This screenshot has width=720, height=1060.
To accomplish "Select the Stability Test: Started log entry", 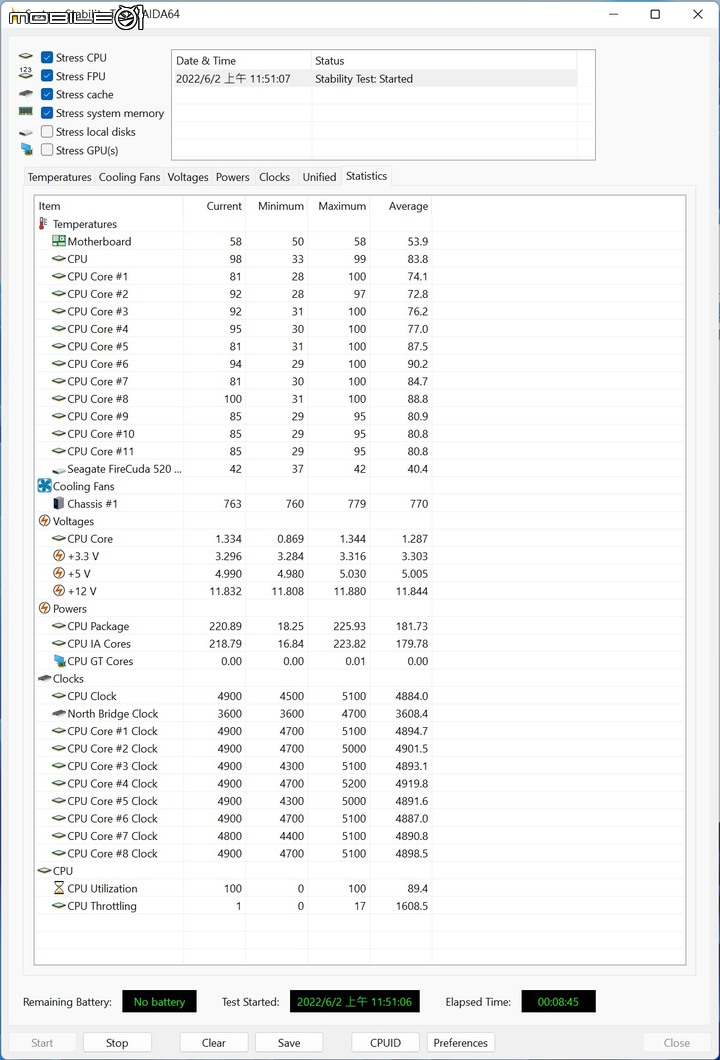I will (375, 78).
